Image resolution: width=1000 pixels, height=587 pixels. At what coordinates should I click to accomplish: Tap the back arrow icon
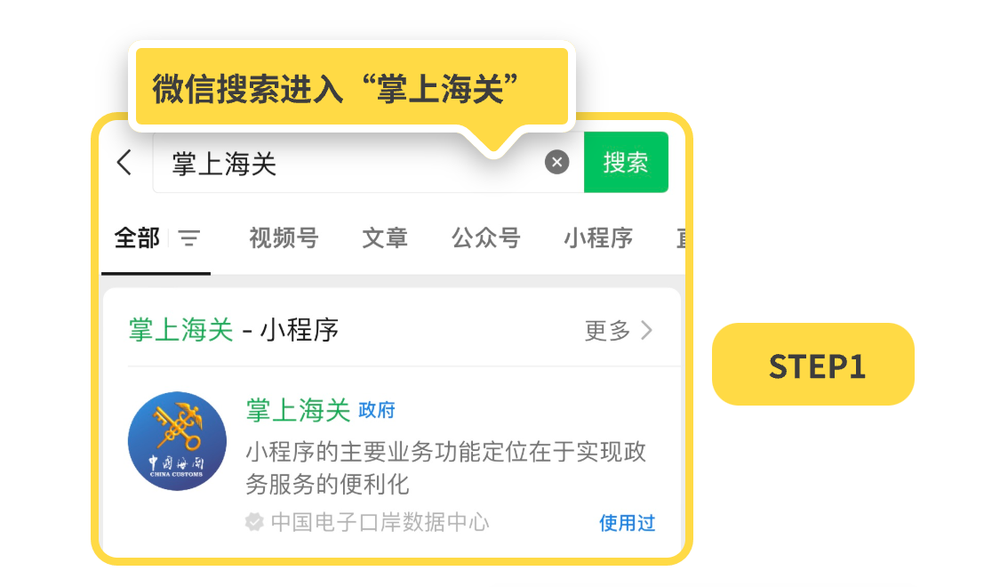pos(124,163)
